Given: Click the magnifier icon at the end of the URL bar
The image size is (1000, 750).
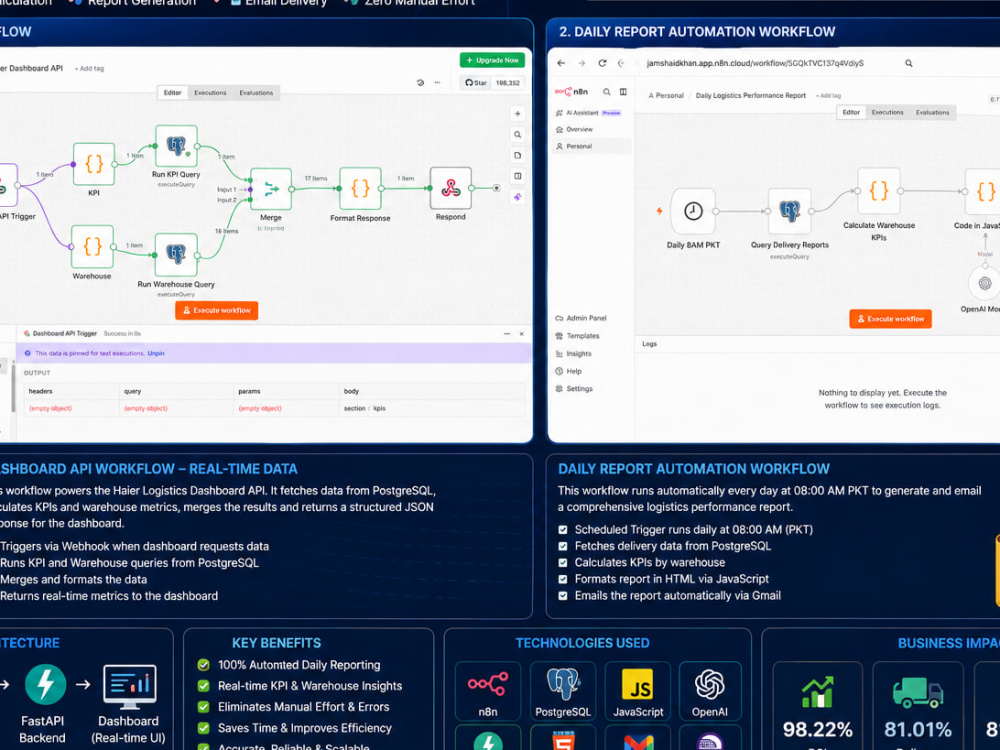Looking at the screenshot, I should (x=909, y=63).
